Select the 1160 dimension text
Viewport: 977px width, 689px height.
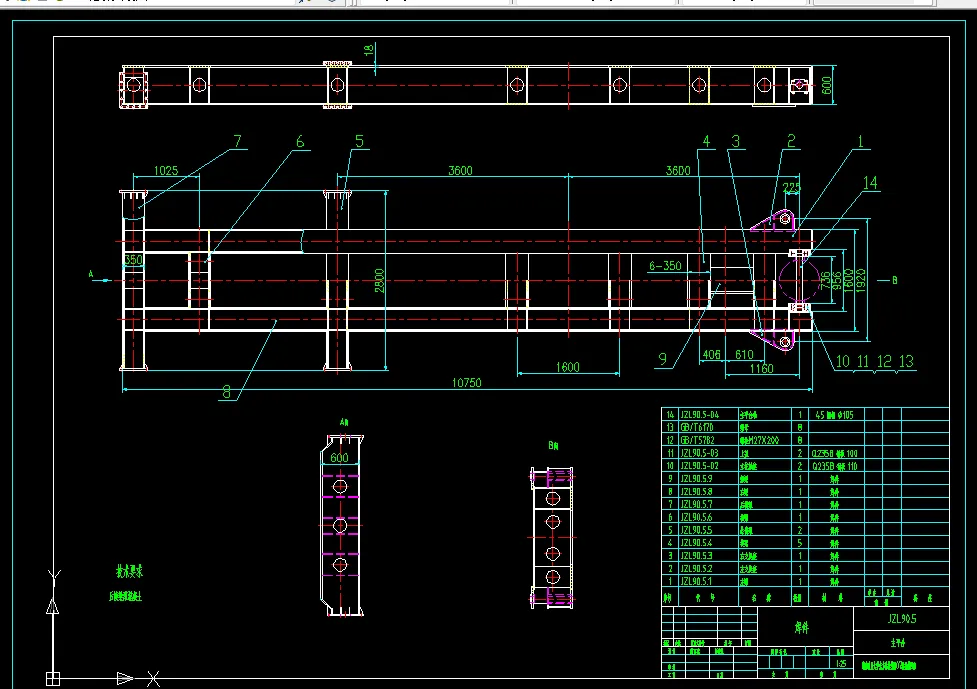pyautogui.click(x=761, y=369)
